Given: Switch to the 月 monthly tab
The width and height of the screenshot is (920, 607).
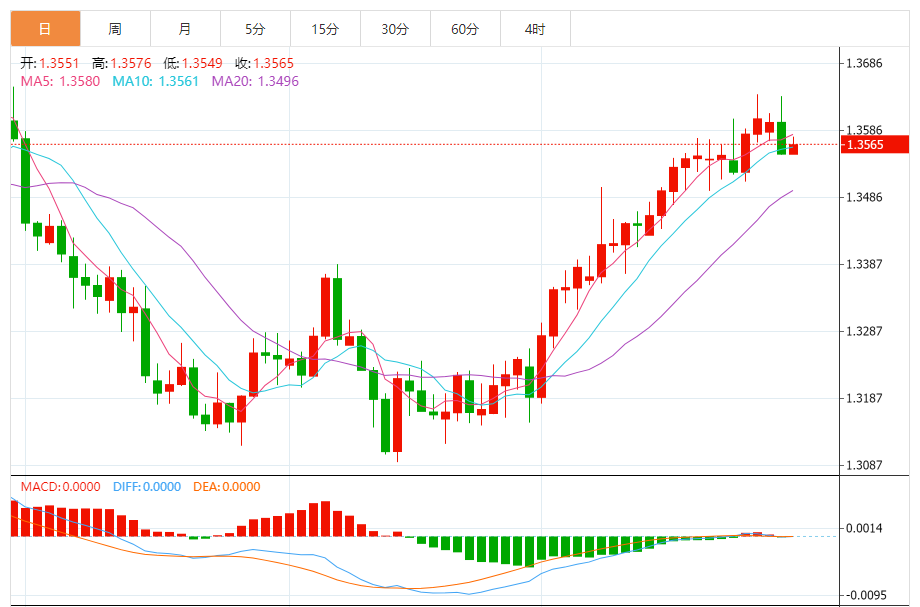Looking at the screenshot, I should pos(185,29).
